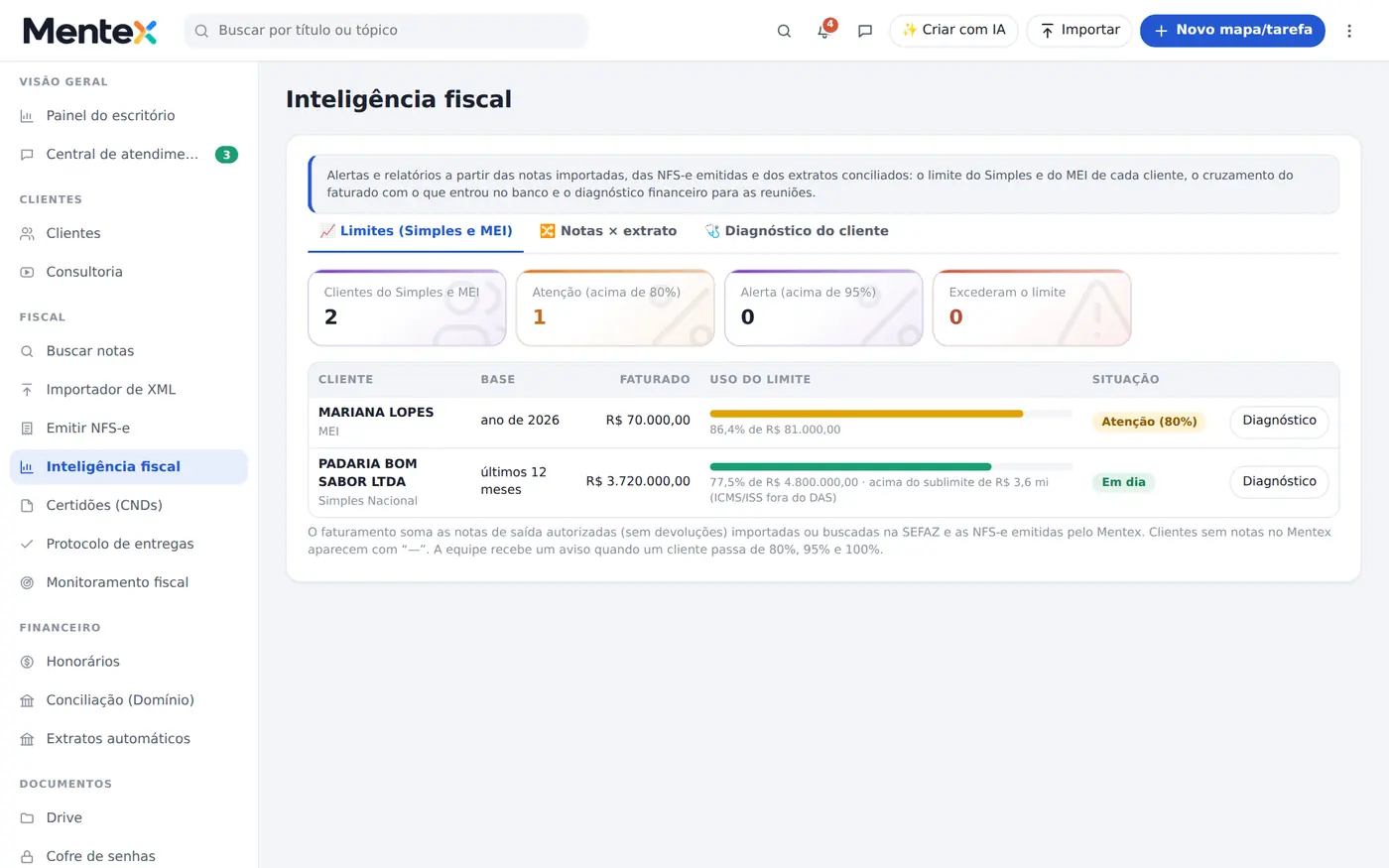Click the Atenção (80%) status badge
1389x868 pixels.
pyautogui.click(x=1149, y=422)
